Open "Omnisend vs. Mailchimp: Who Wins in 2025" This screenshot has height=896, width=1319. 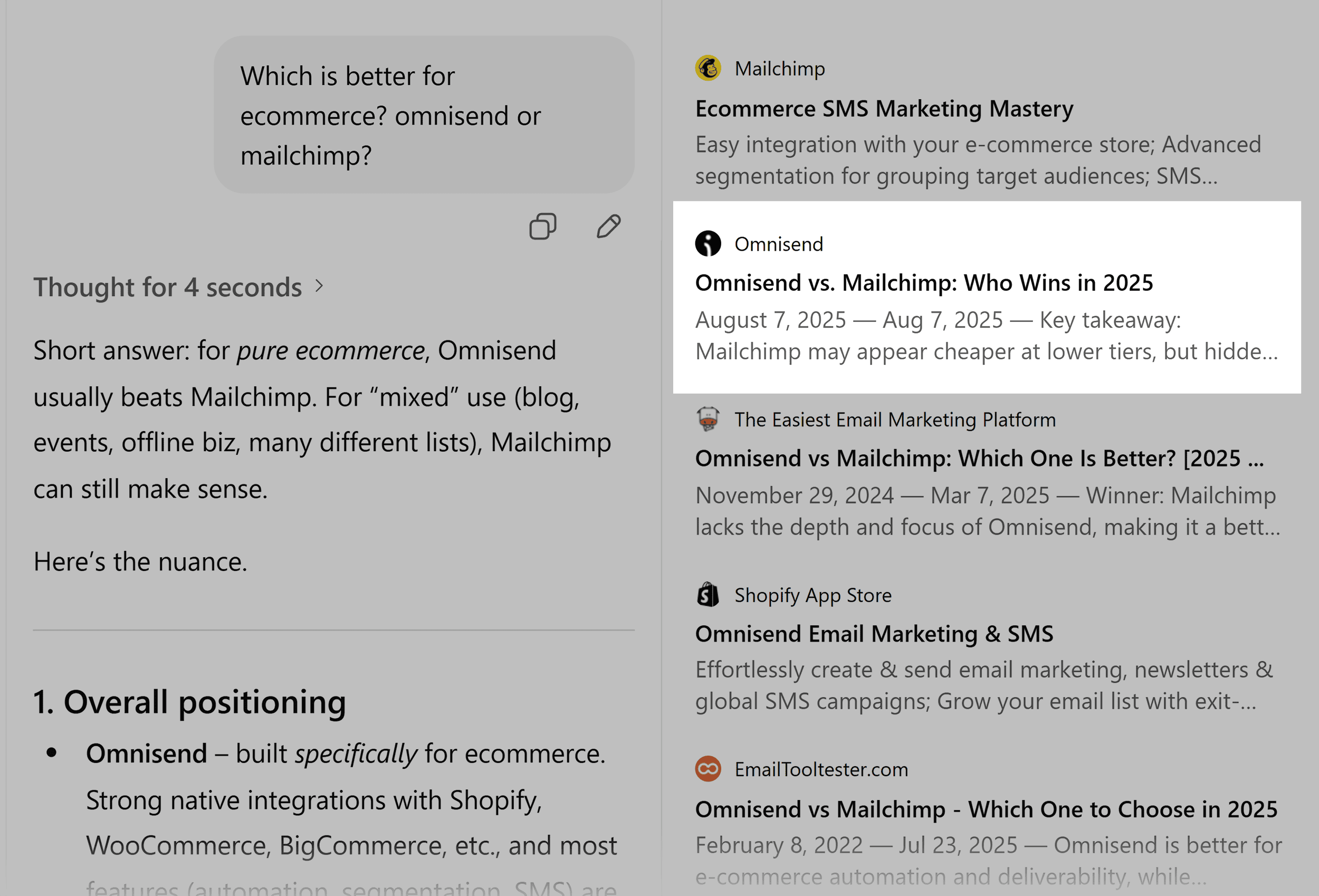pos(923,283)
